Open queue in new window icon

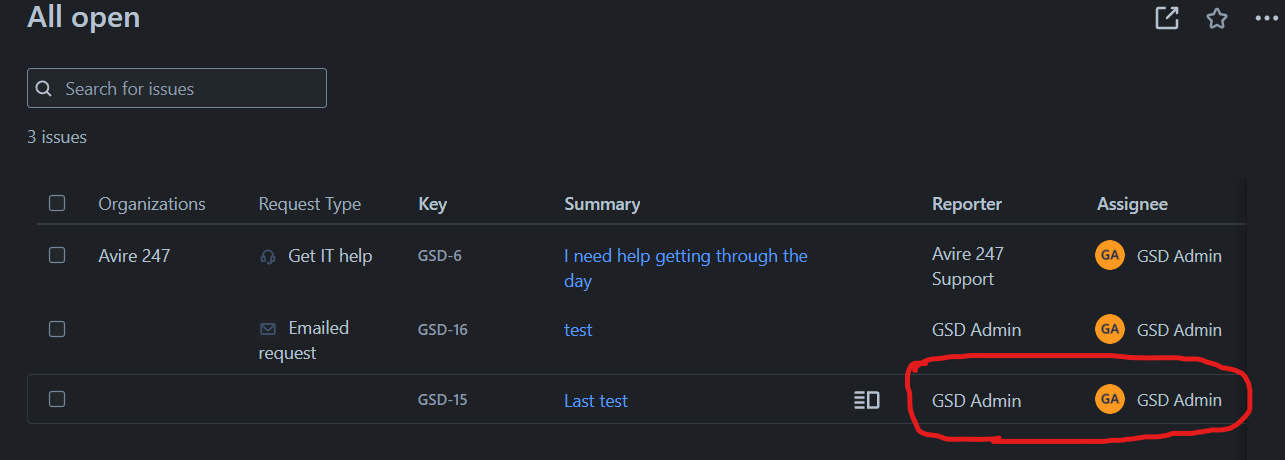pos(1167,18)
